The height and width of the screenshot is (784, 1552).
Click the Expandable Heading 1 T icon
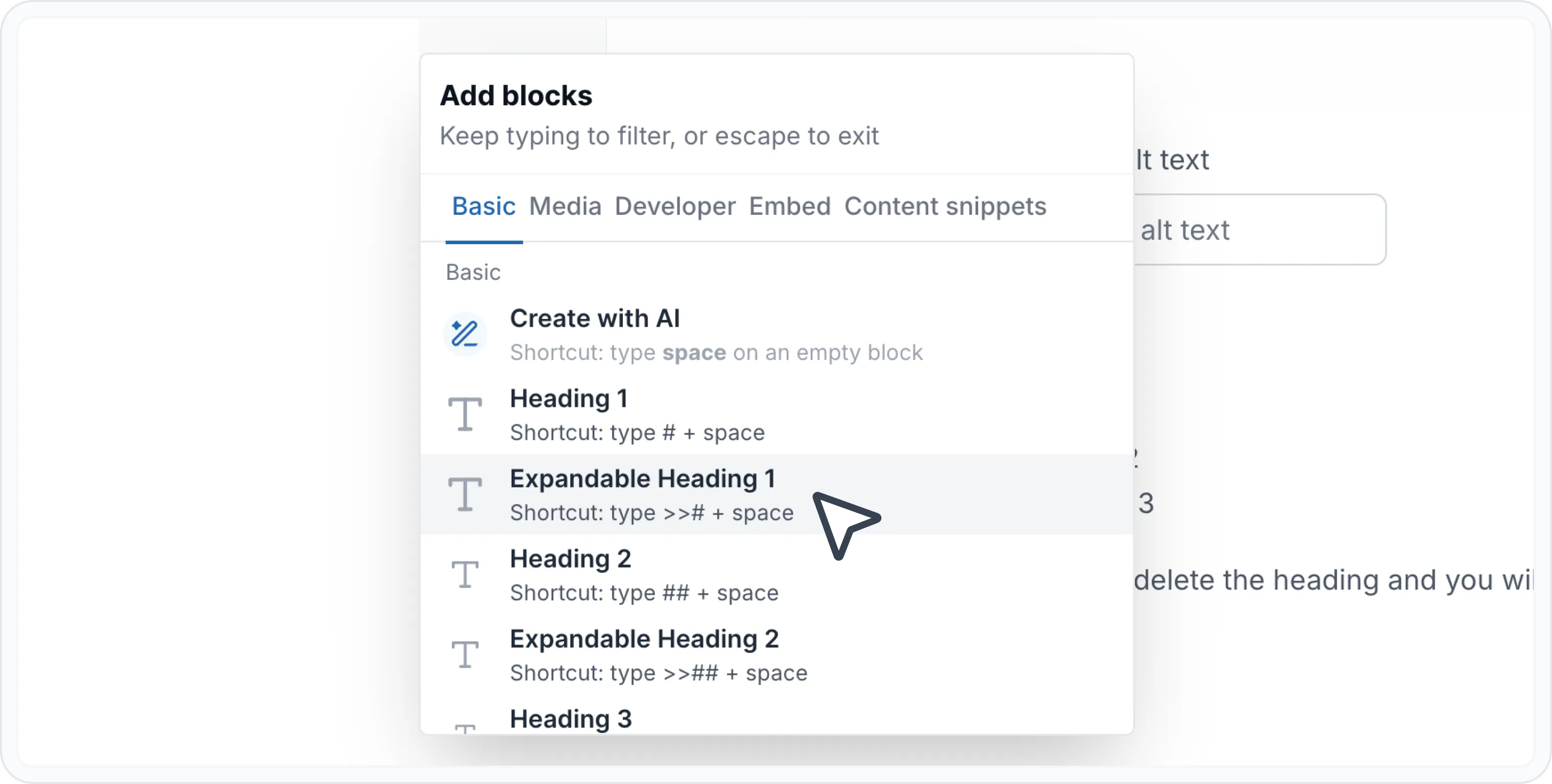click(465, 495)
